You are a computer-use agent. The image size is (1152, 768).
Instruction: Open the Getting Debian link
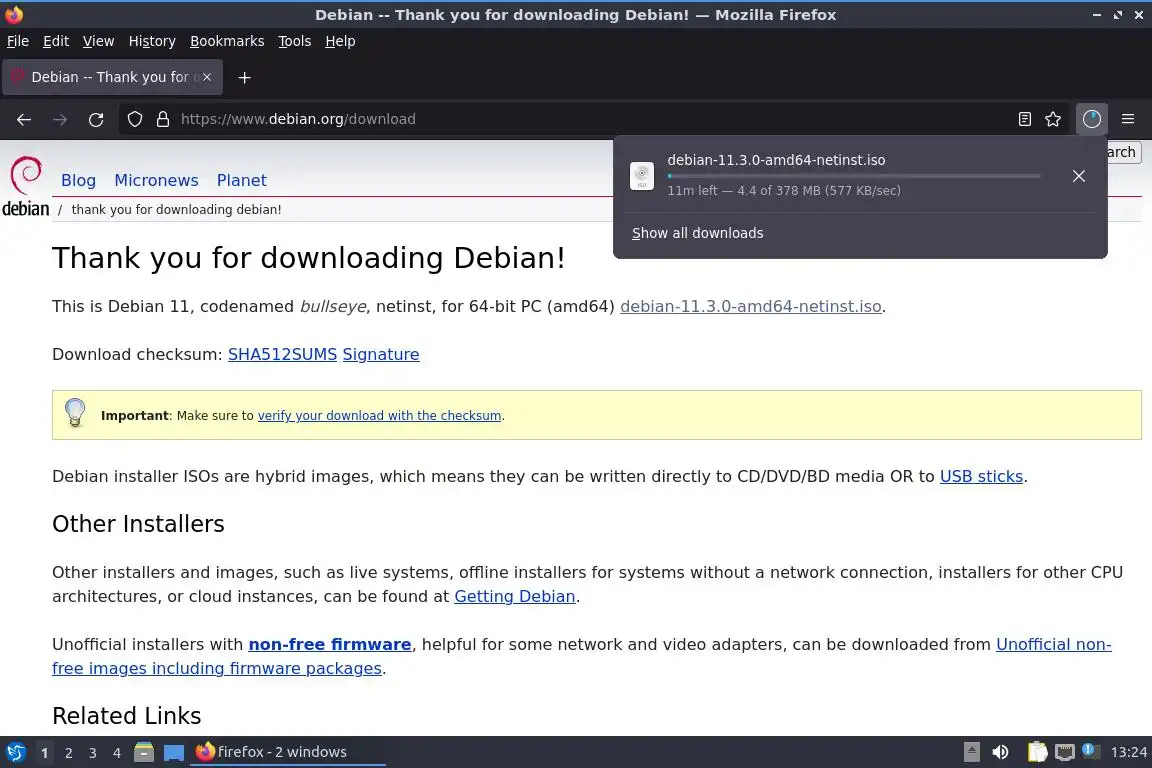[x=514, y=596]
